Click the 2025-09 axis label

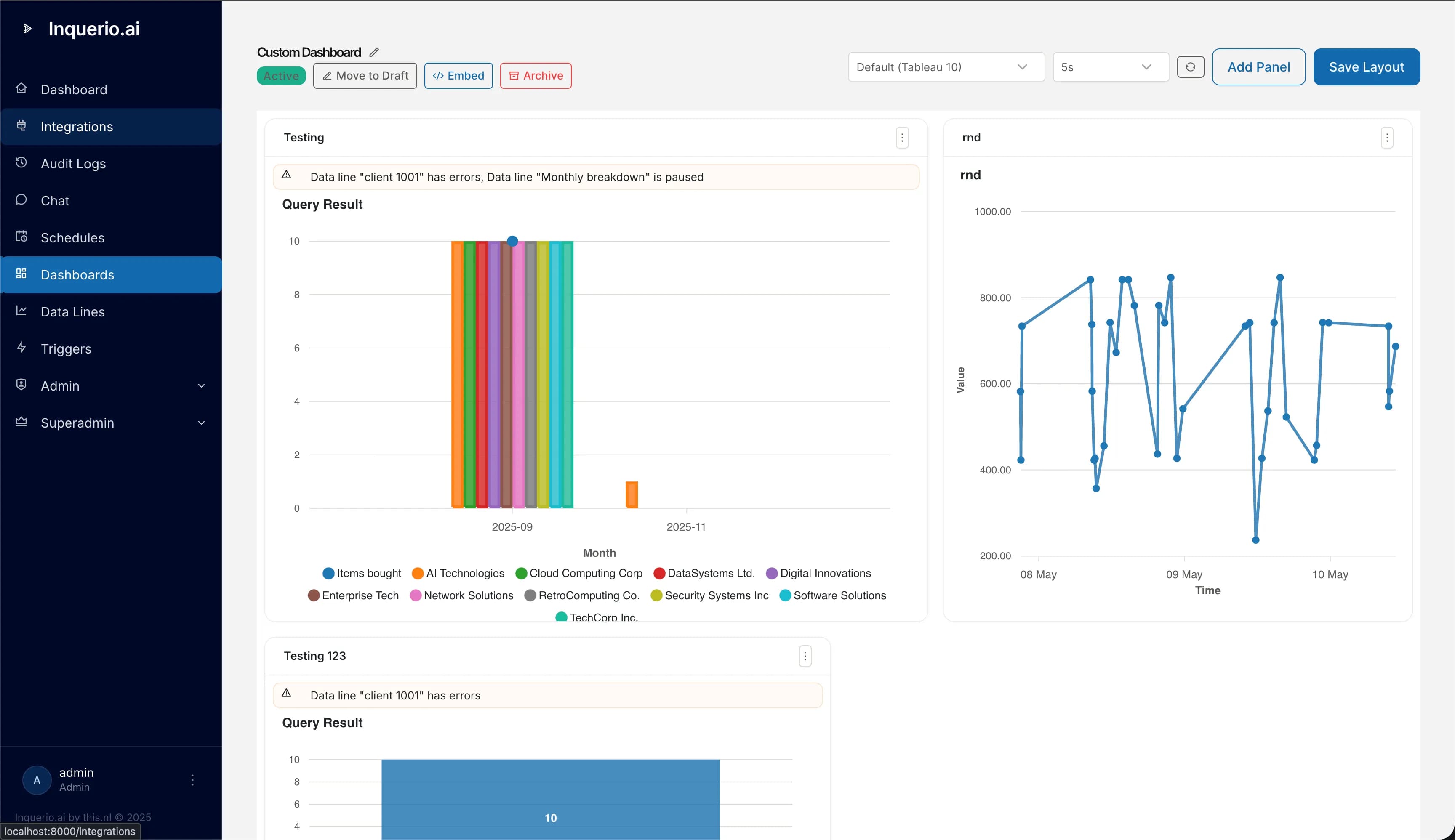tap(512, 527)
